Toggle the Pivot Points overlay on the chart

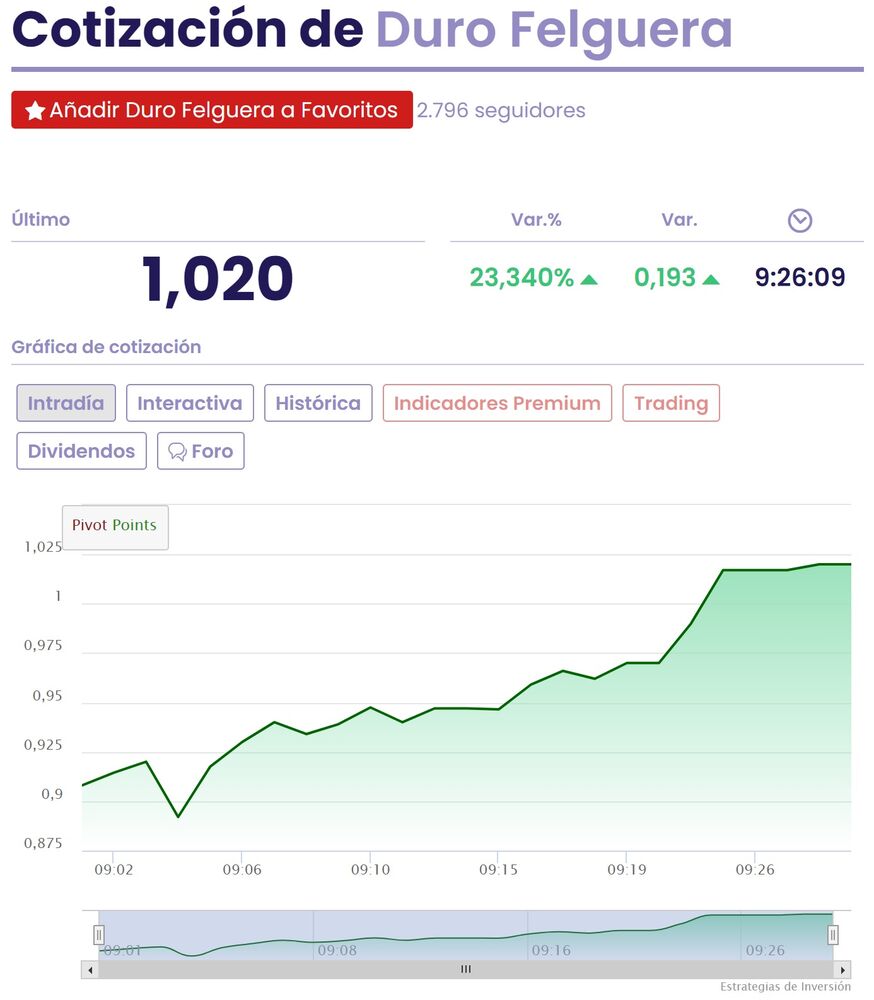pyautogui.click(x=115, y=526)
